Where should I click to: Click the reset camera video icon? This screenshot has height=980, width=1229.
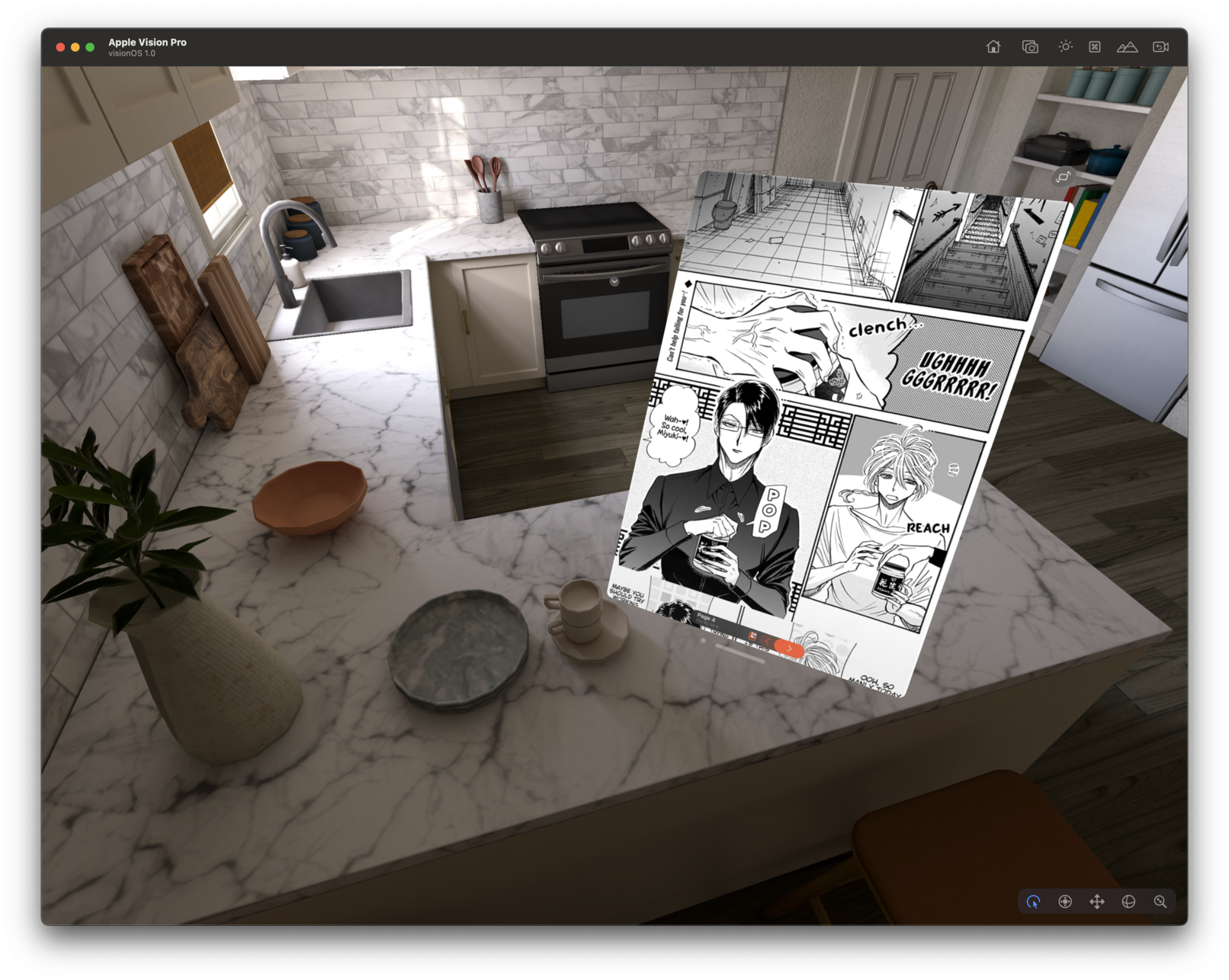tap(1160, 47)
